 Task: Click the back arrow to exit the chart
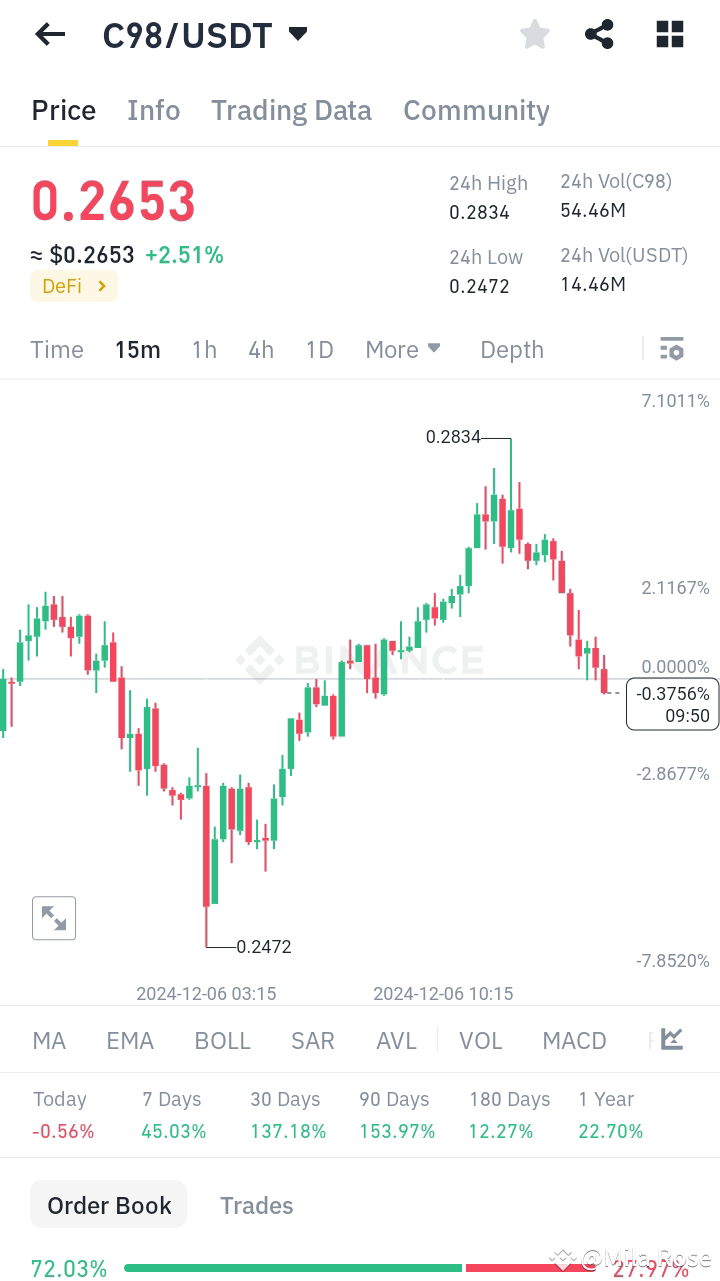[49, 34]
